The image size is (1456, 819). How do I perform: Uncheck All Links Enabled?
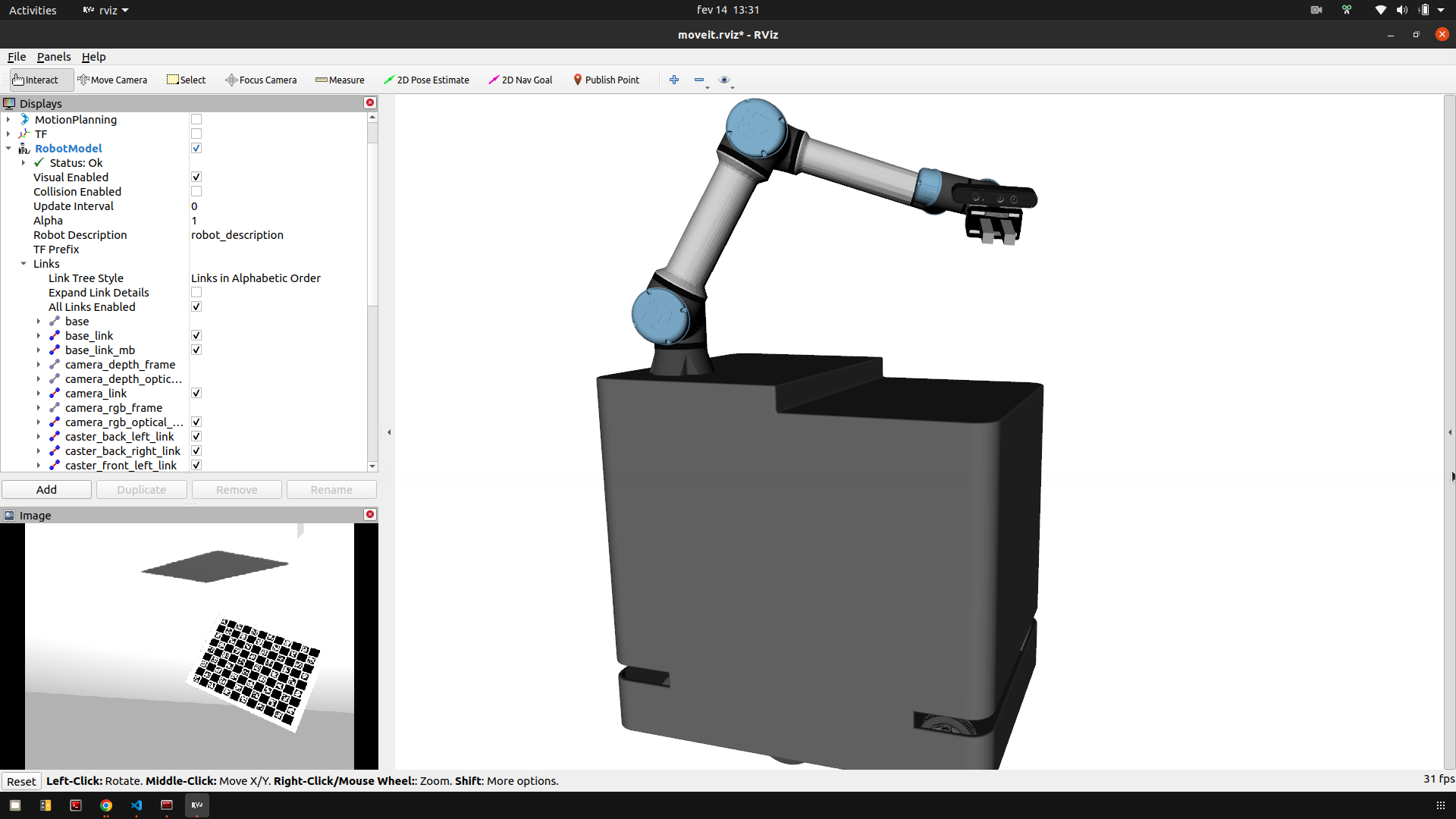pos(196,307)
